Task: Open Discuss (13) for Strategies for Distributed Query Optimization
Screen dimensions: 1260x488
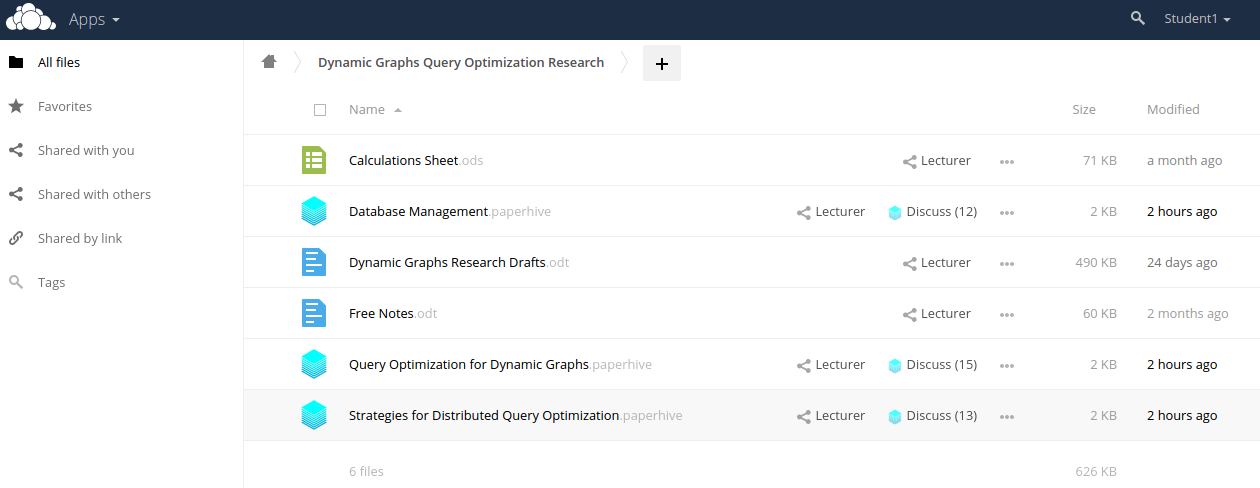Action: (933, 416)
